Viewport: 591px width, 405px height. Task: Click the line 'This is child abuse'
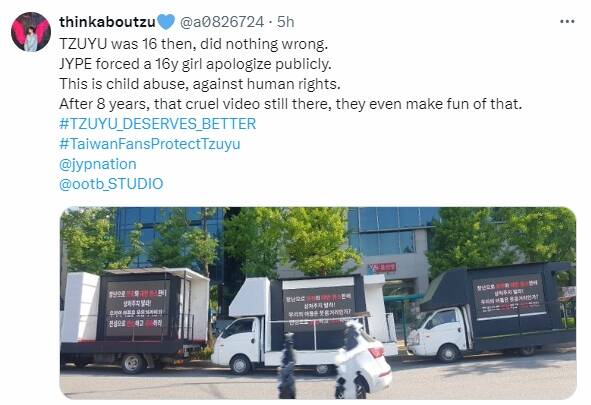(x=200, y=84)
